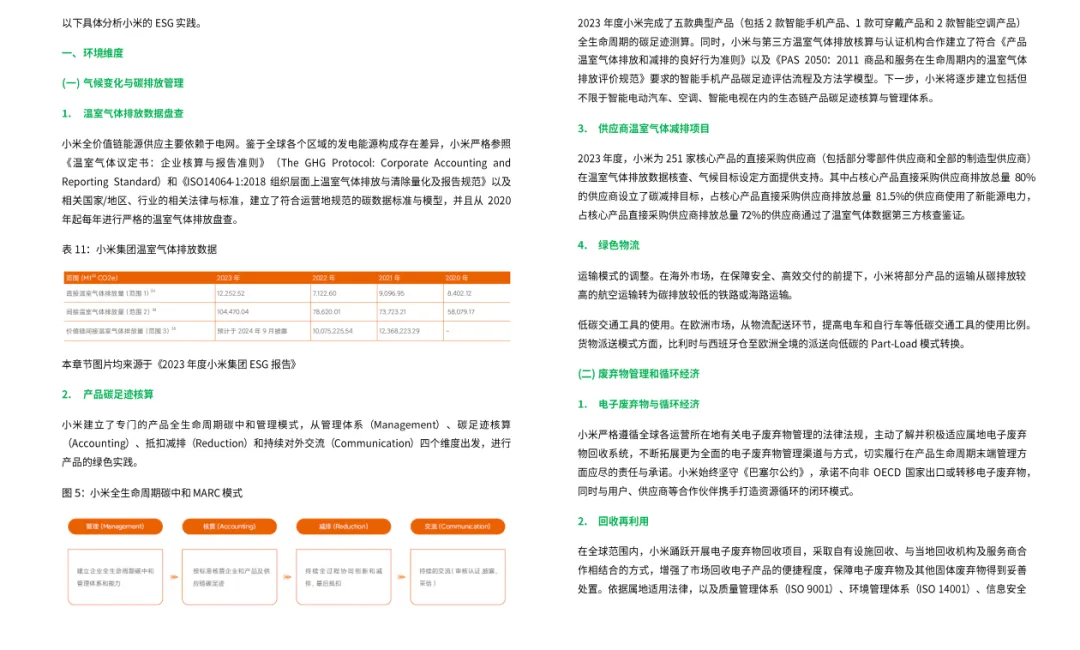Screen dimensions: 1080x650
Task: Click the heading "(一) 气候变化与碳排放管理"
Action: point(123,83)
